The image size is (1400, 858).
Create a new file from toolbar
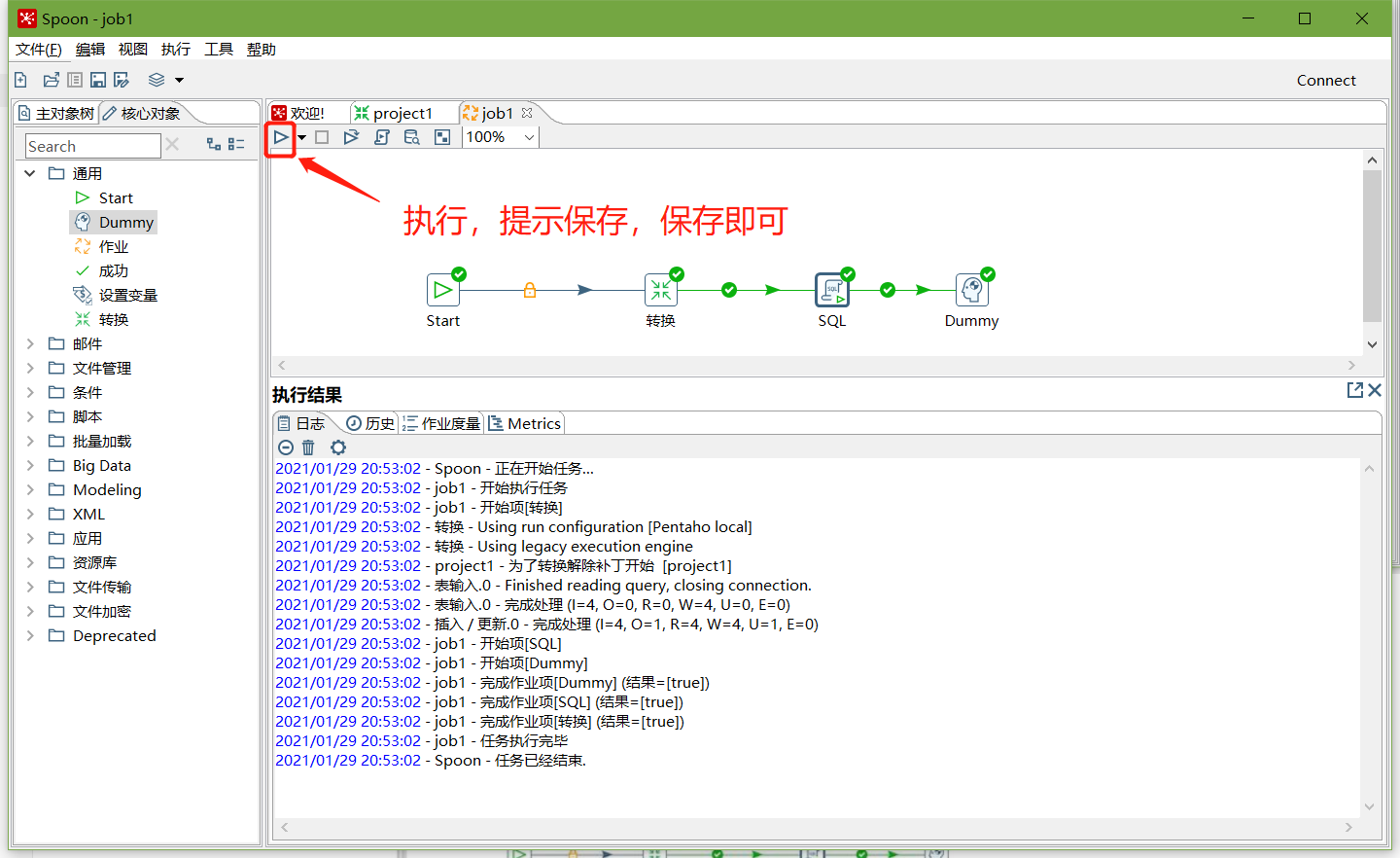point(20,80)
